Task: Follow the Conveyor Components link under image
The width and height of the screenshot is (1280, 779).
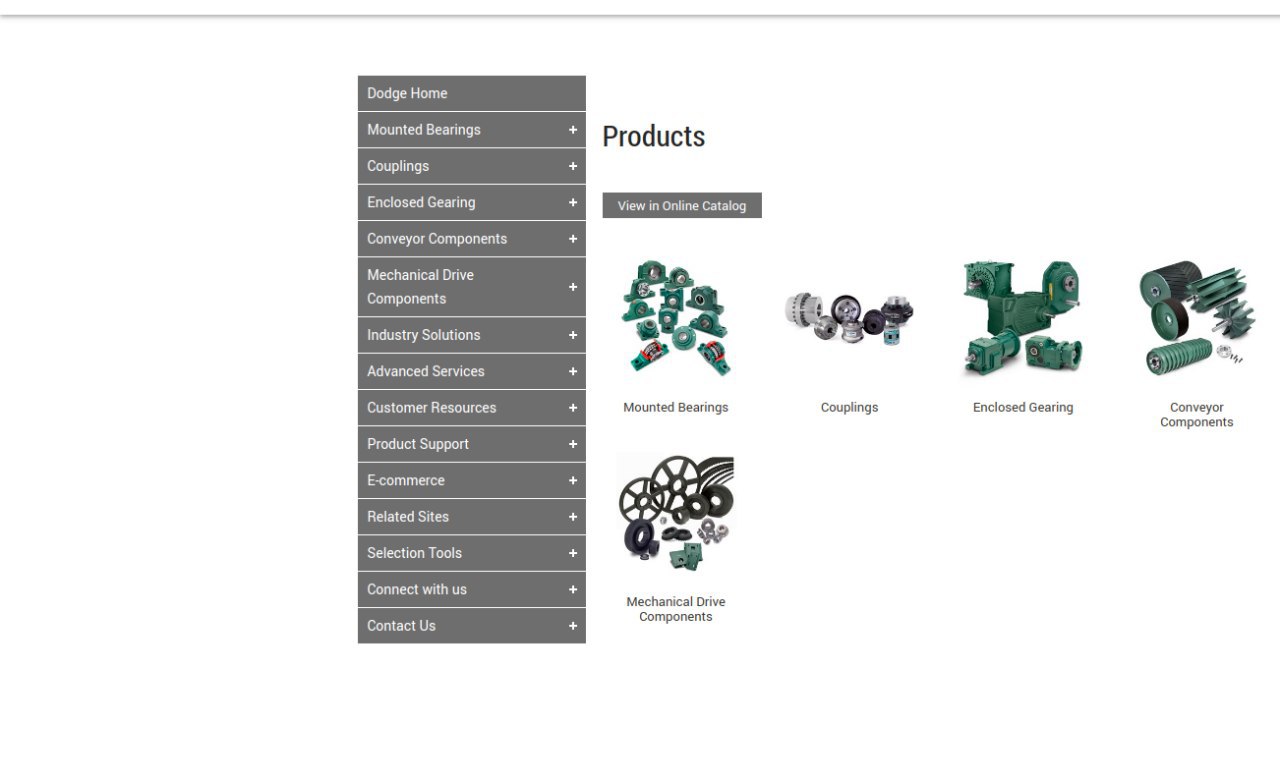Action: tap(1197, 415)
